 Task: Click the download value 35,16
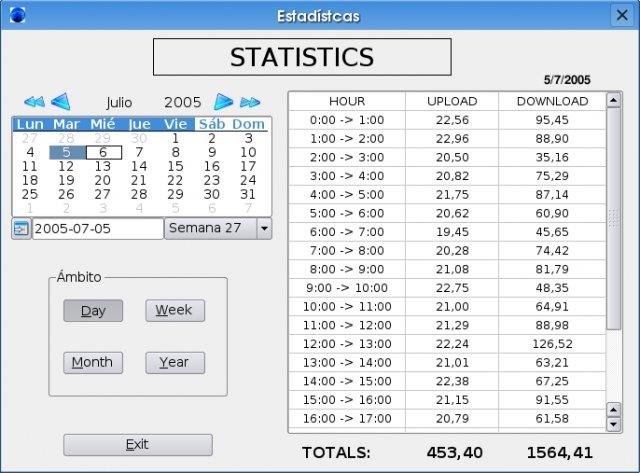pyautogui.click(x=552, y=158)
